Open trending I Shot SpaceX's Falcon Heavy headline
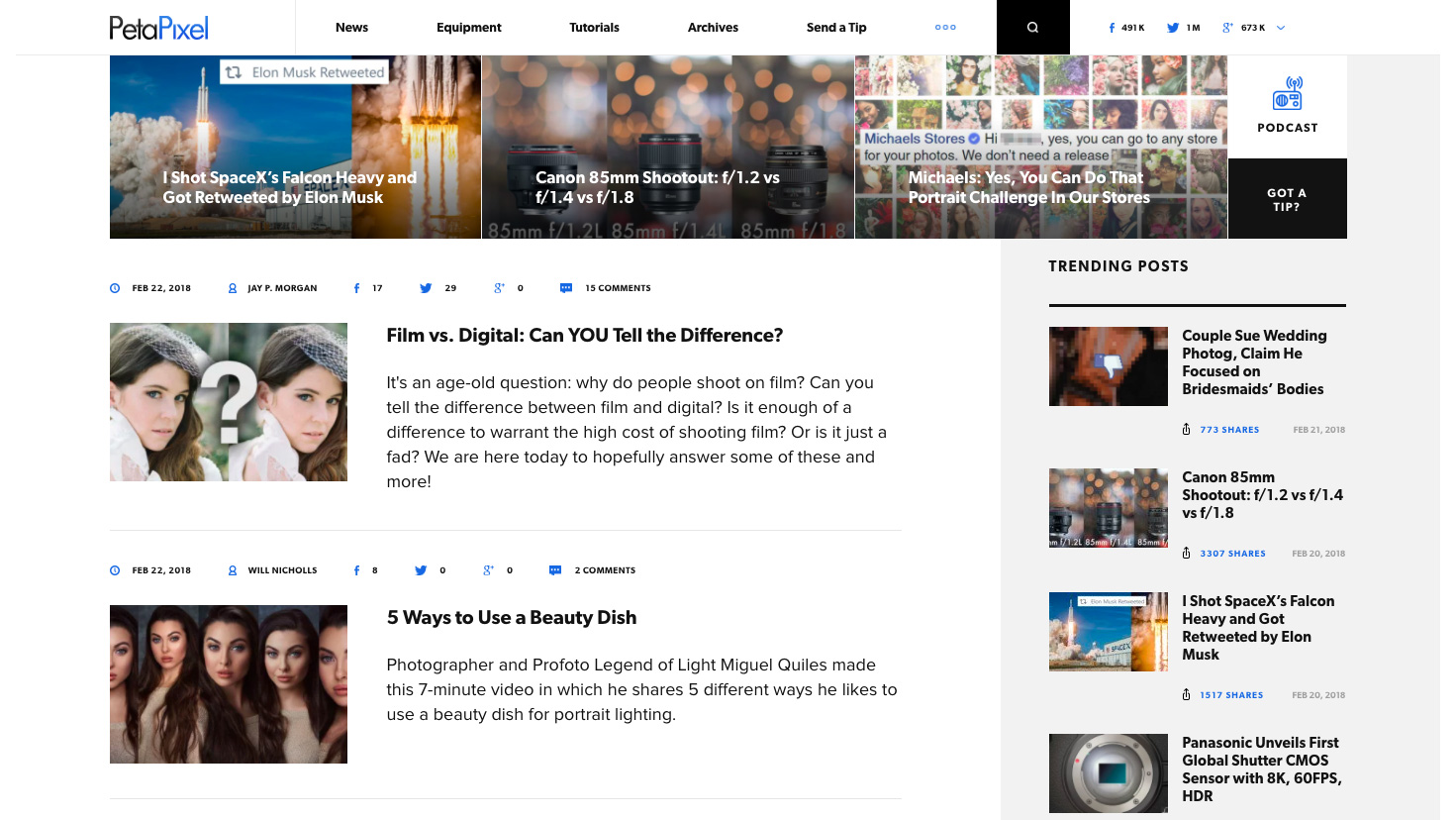 (x=1258, y=628)
